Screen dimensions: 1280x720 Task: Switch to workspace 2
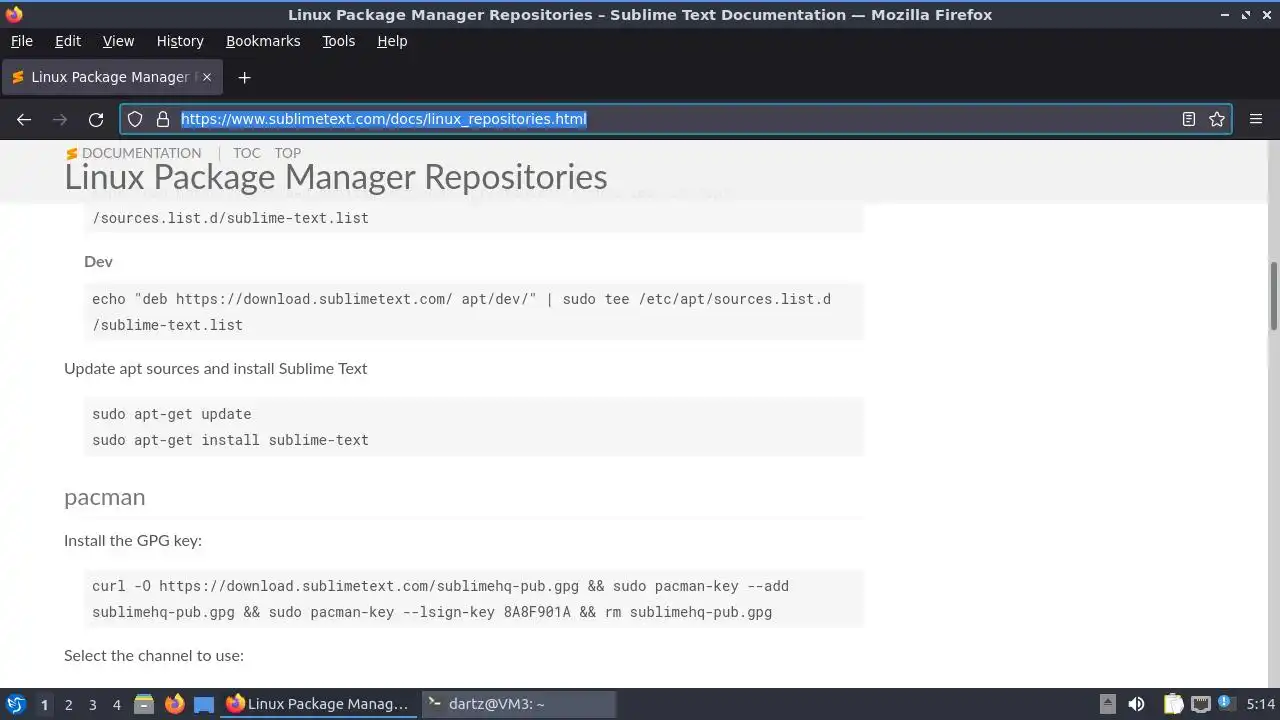68,704
